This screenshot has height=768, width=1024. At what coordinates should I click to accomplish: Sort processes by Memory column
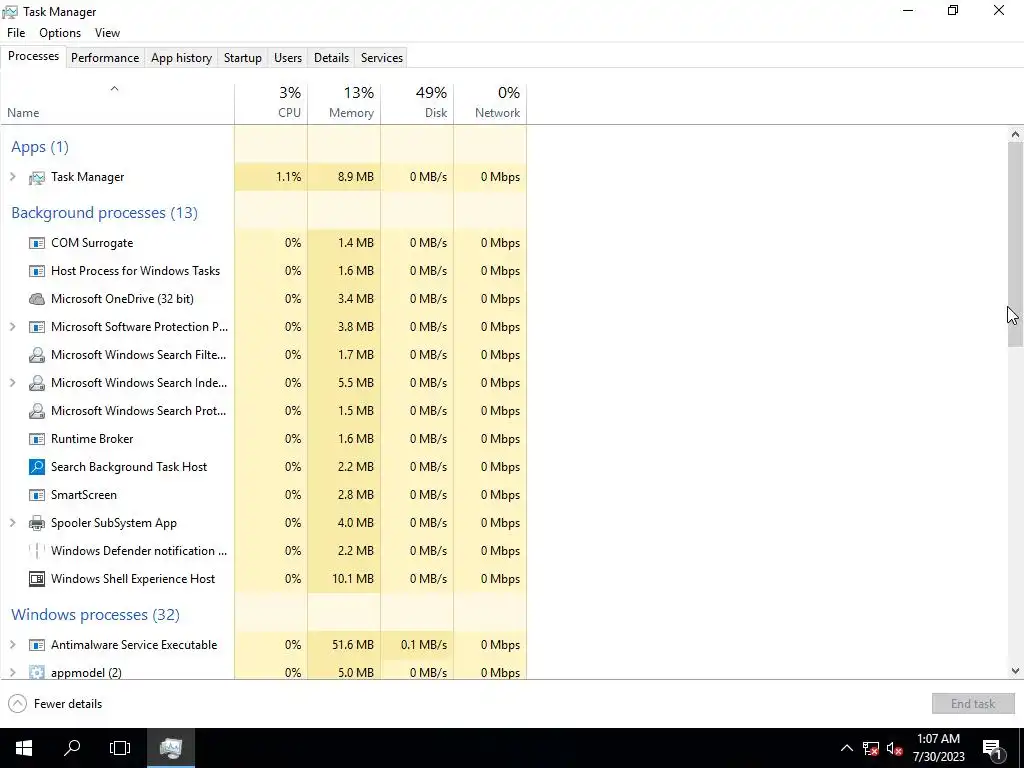[344, 103]
